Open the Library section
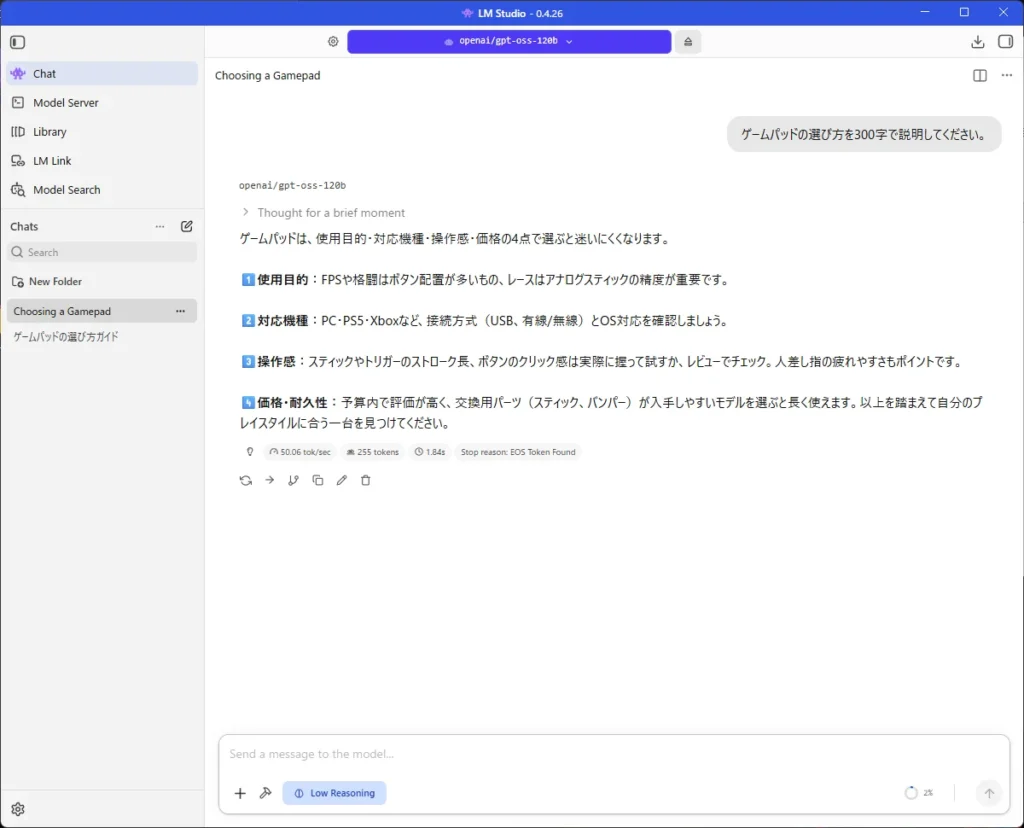This screenshot has height=828, width=1024. 102,132
